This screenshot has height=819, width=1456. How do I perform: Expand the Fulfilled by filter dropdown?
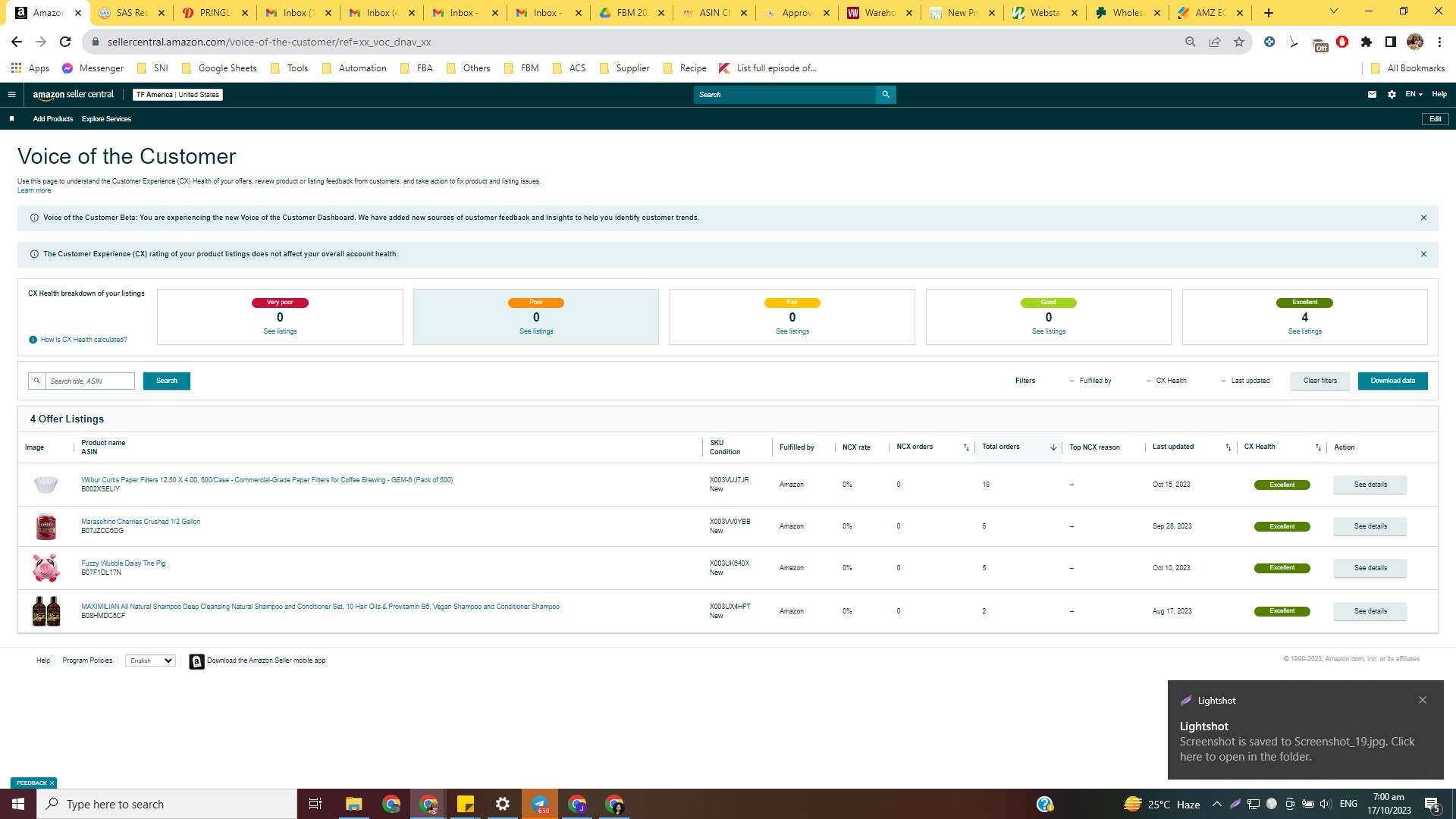[x=1090, y=381]
